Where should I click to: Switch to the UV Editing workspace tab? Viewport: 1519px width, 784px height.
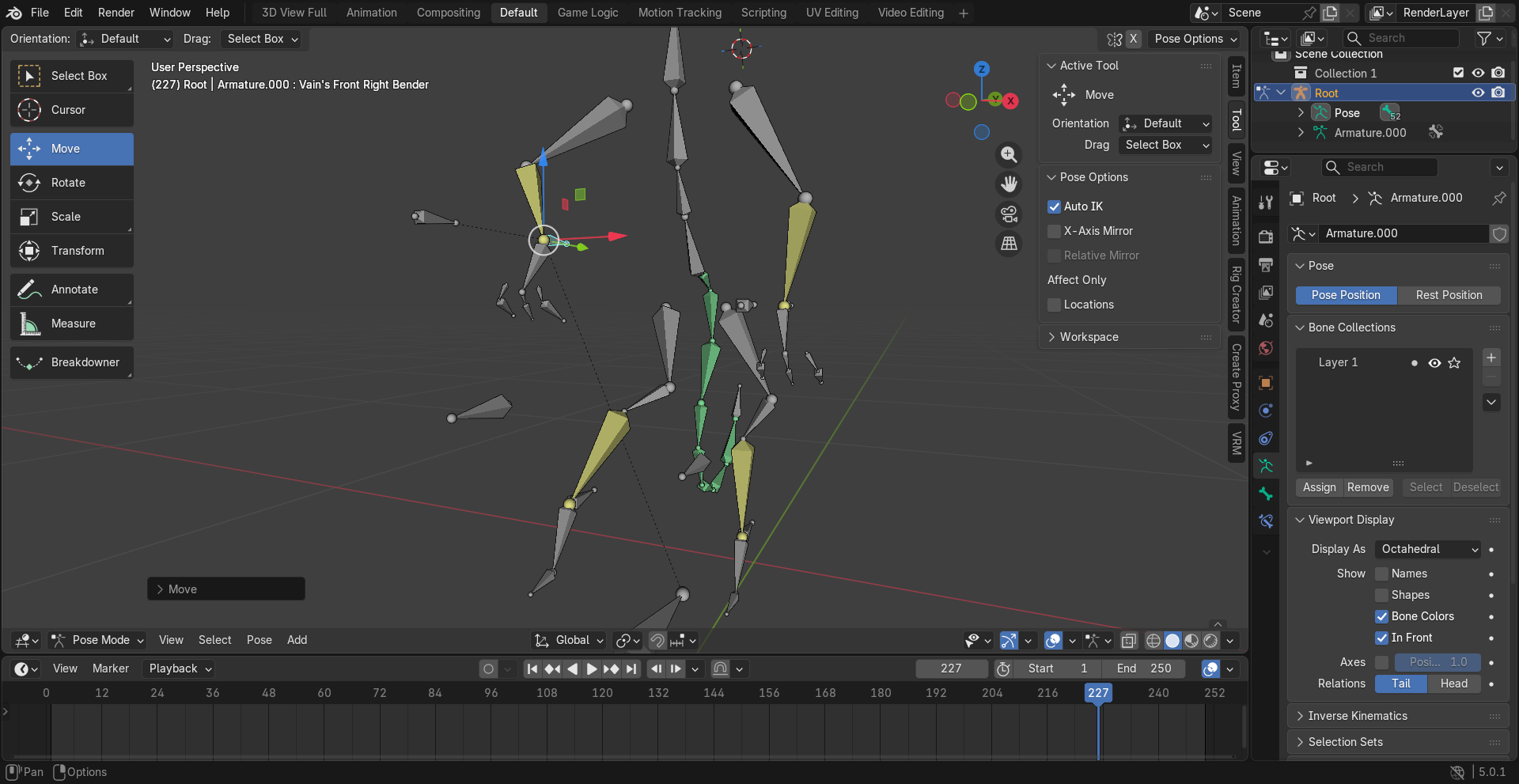point(831,13)
